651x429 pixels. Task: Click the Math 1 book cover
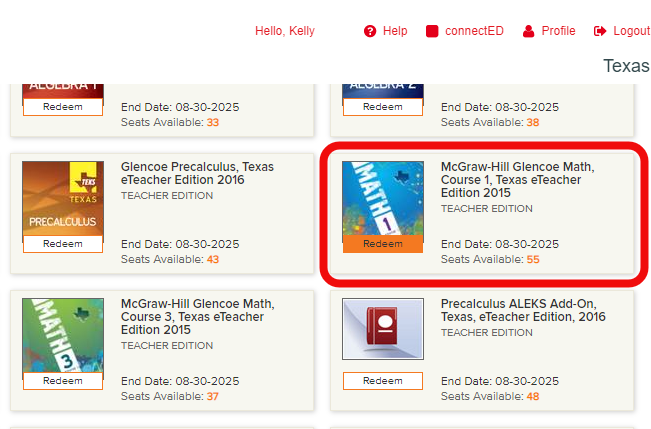(383, 199)
